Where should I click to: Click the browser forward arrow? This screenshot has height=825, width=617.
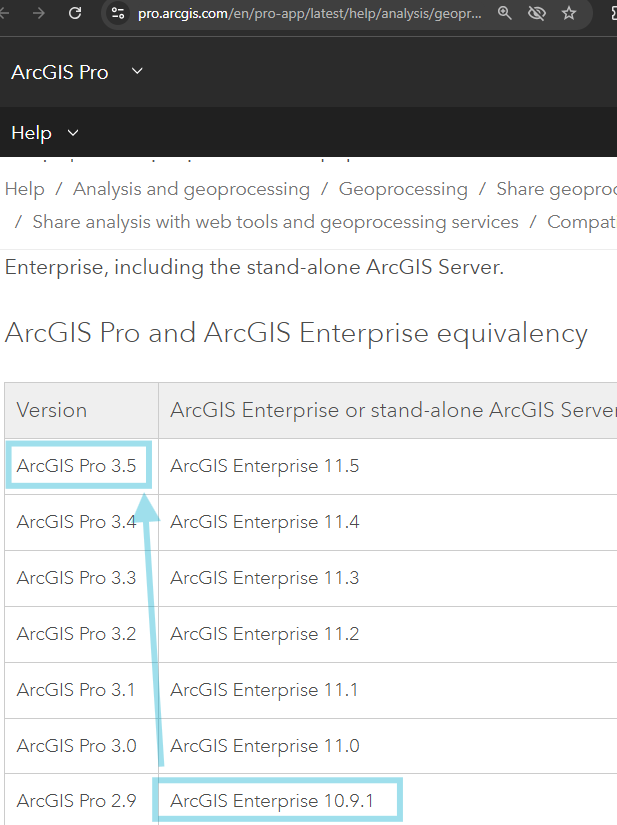39,13
